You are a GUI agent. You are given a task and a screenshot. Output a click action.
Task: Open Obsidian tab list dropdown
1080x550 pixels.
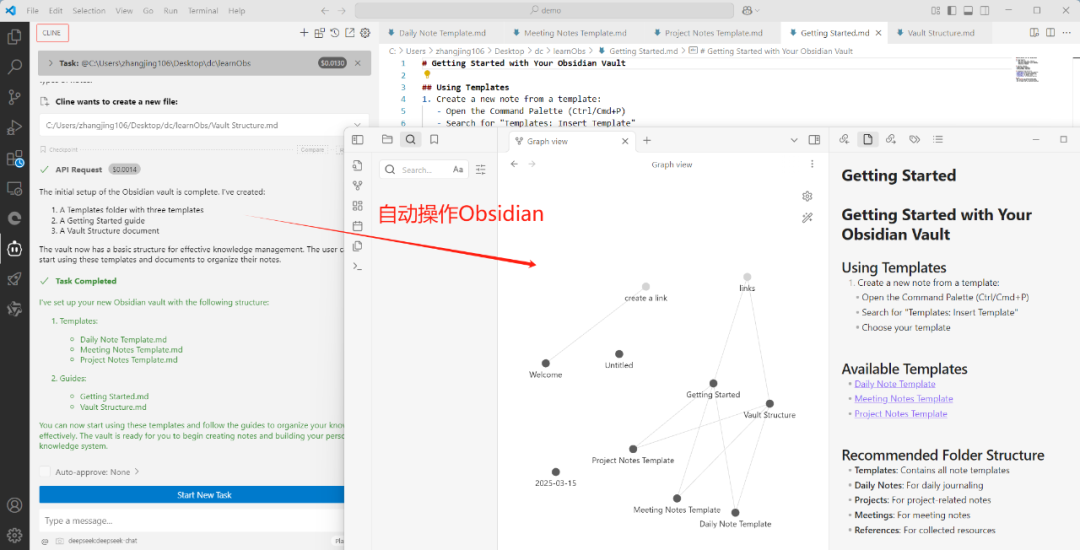coord(793,140)
